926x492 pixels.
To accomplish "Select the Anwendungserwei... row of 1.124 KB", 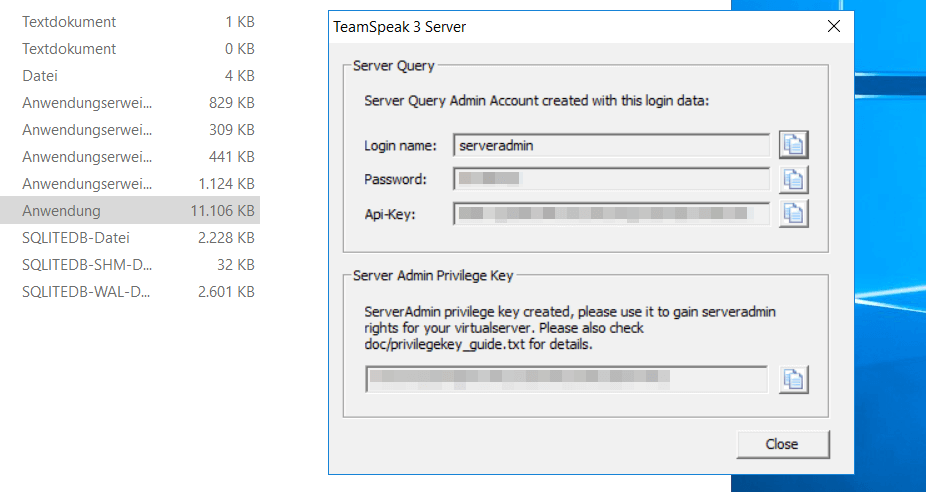I will (130, 184).
